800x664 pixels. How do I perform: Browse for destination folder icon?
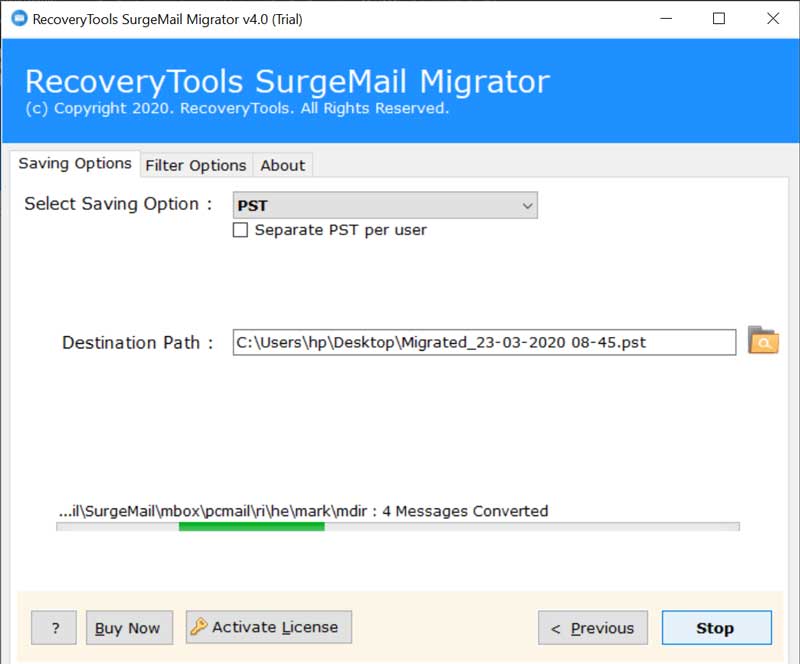click(x=763, y=340)
